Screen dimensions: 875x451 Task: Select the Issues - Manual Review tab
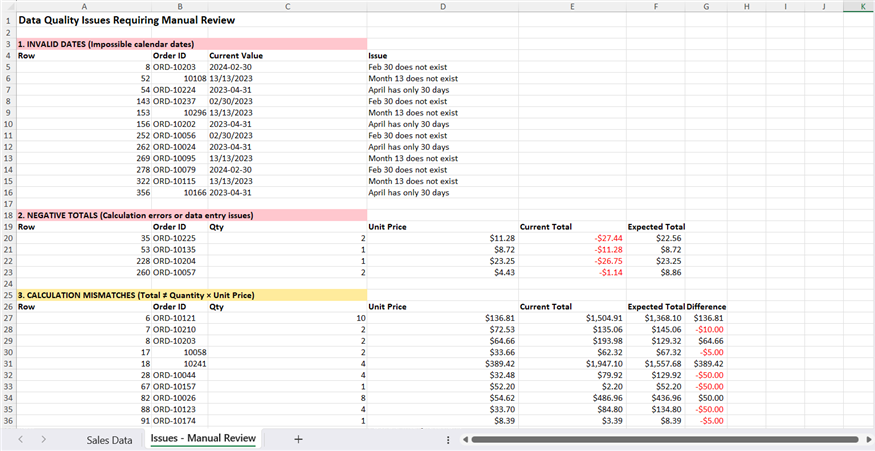point(203,439)
